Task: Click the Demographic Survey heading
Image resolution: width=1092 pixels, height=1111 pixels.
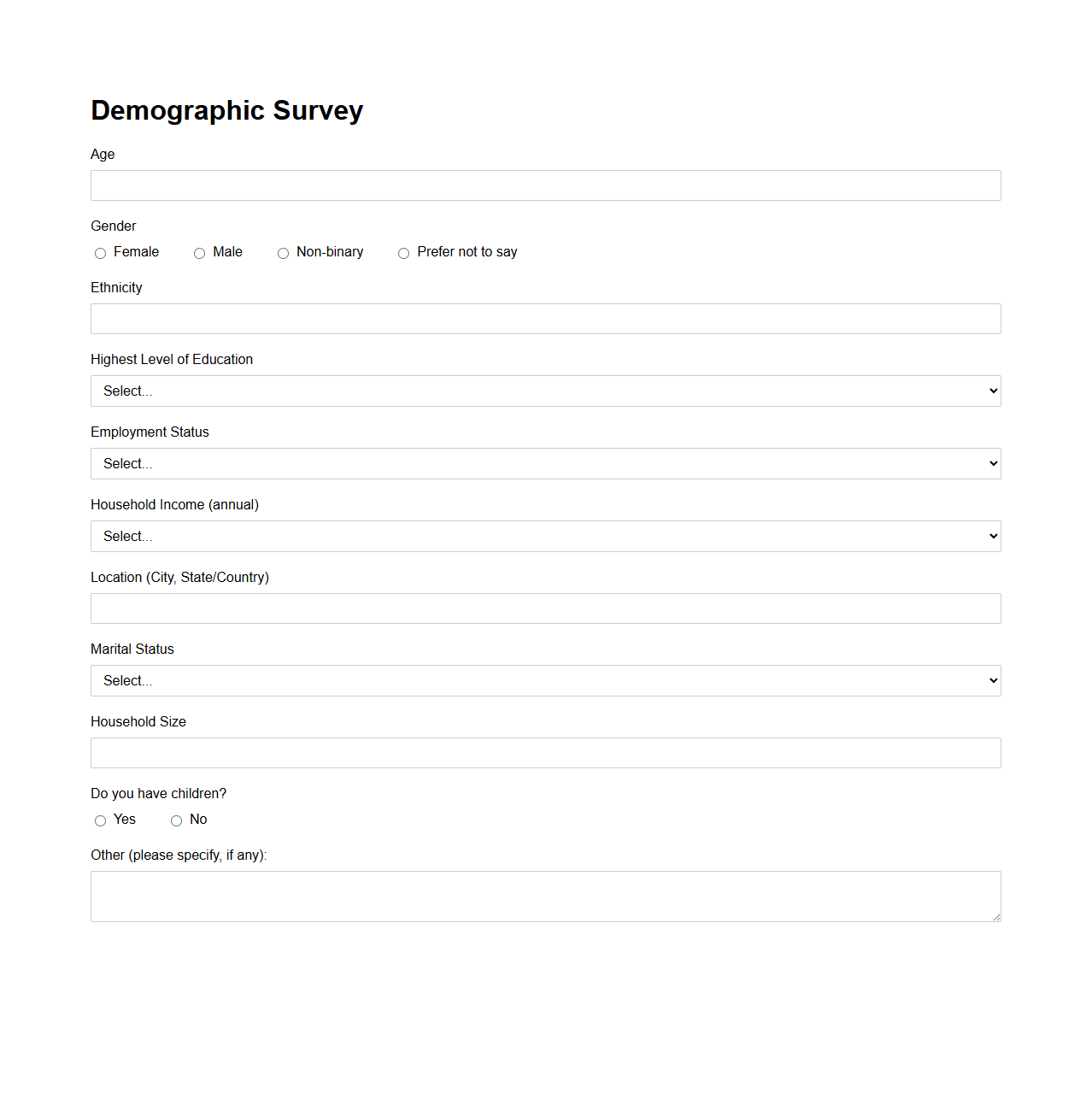Action: click(226, 110)
